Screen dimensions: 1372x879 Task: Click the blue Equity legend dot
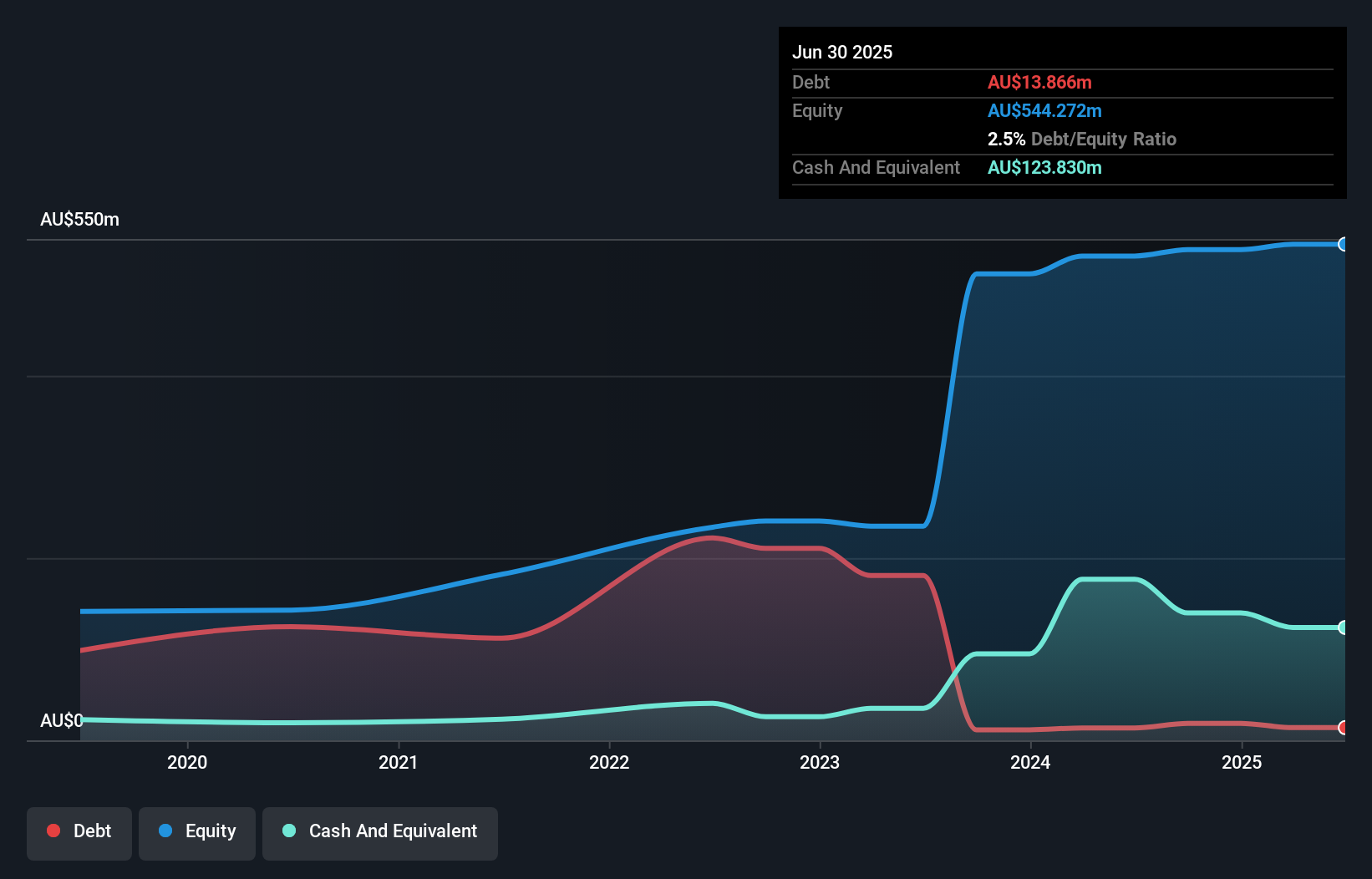[165, 831]
